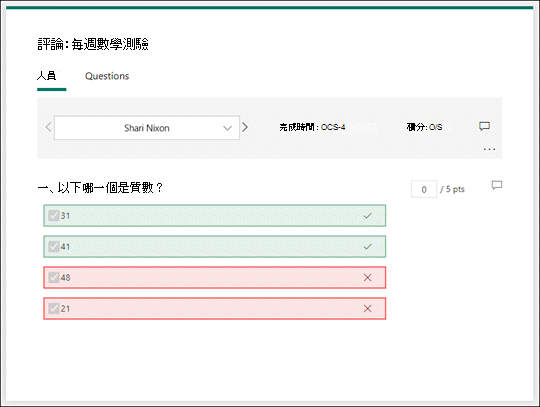
Task: Switch to the Questions tab
Action: (x=107, y=76)
